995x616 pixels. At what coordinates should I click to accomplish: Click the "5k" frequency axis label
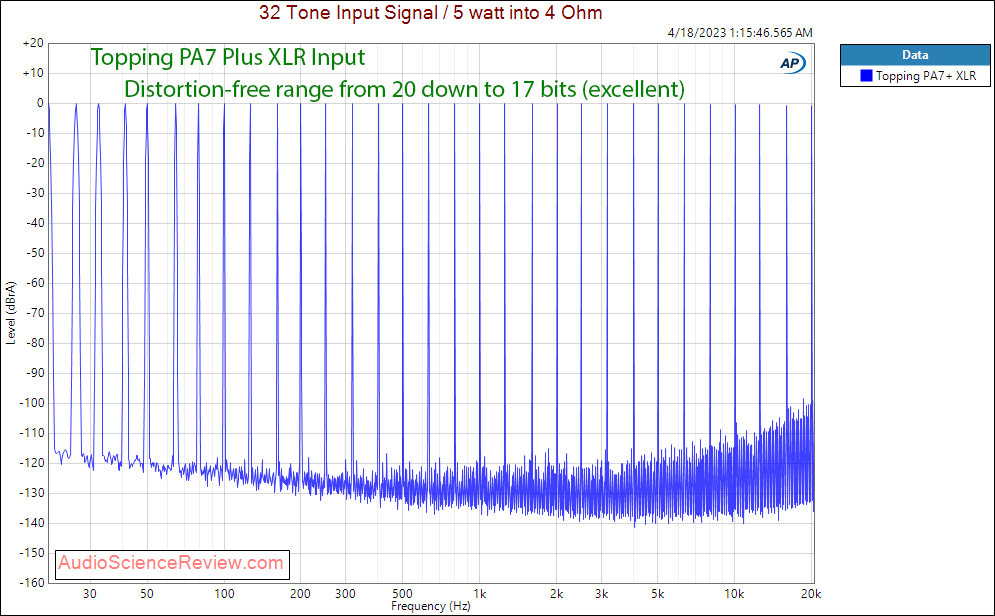click(x=658, y=594)
